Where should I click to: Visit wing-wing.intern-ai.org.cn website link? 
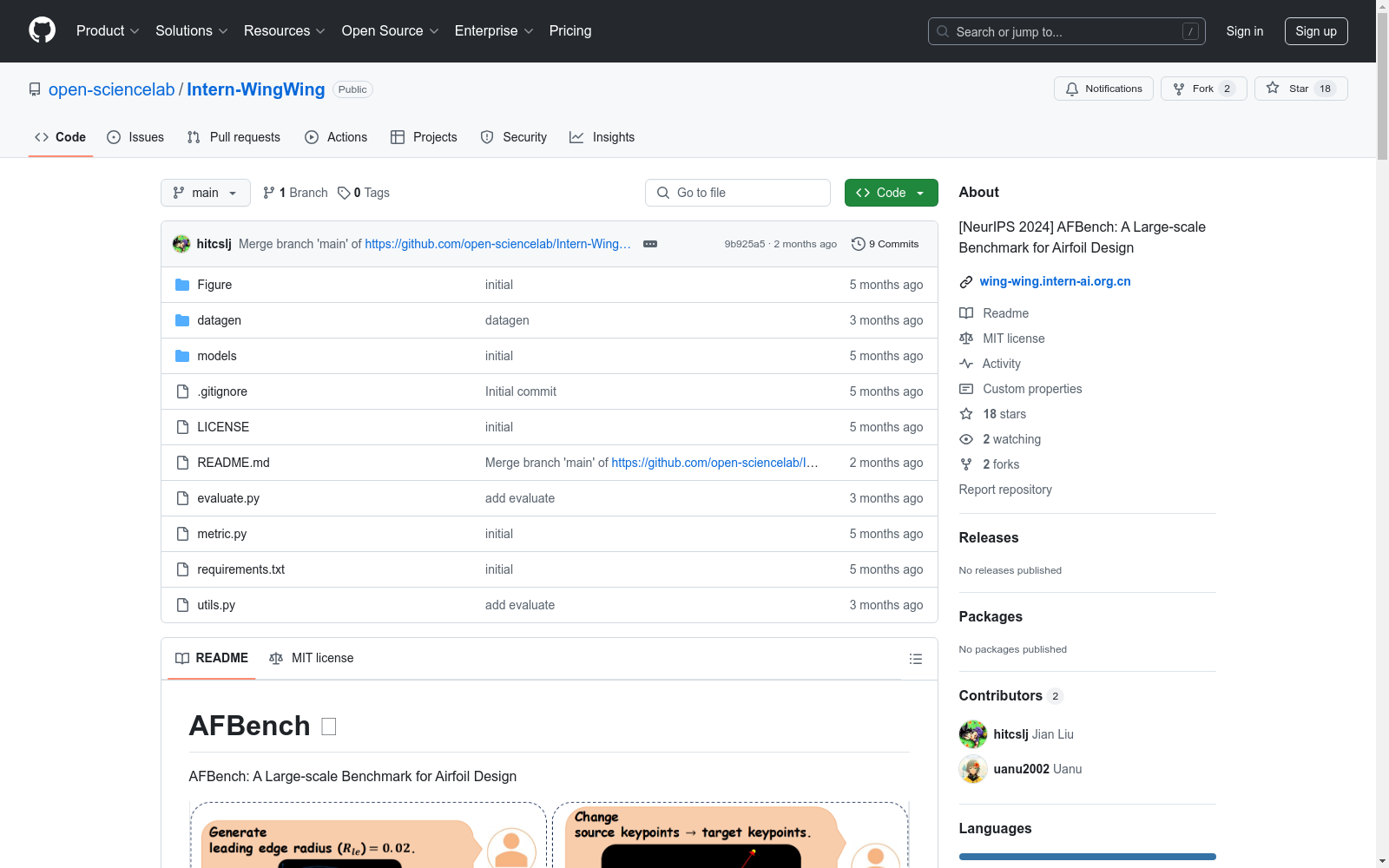coord(1055,281)
